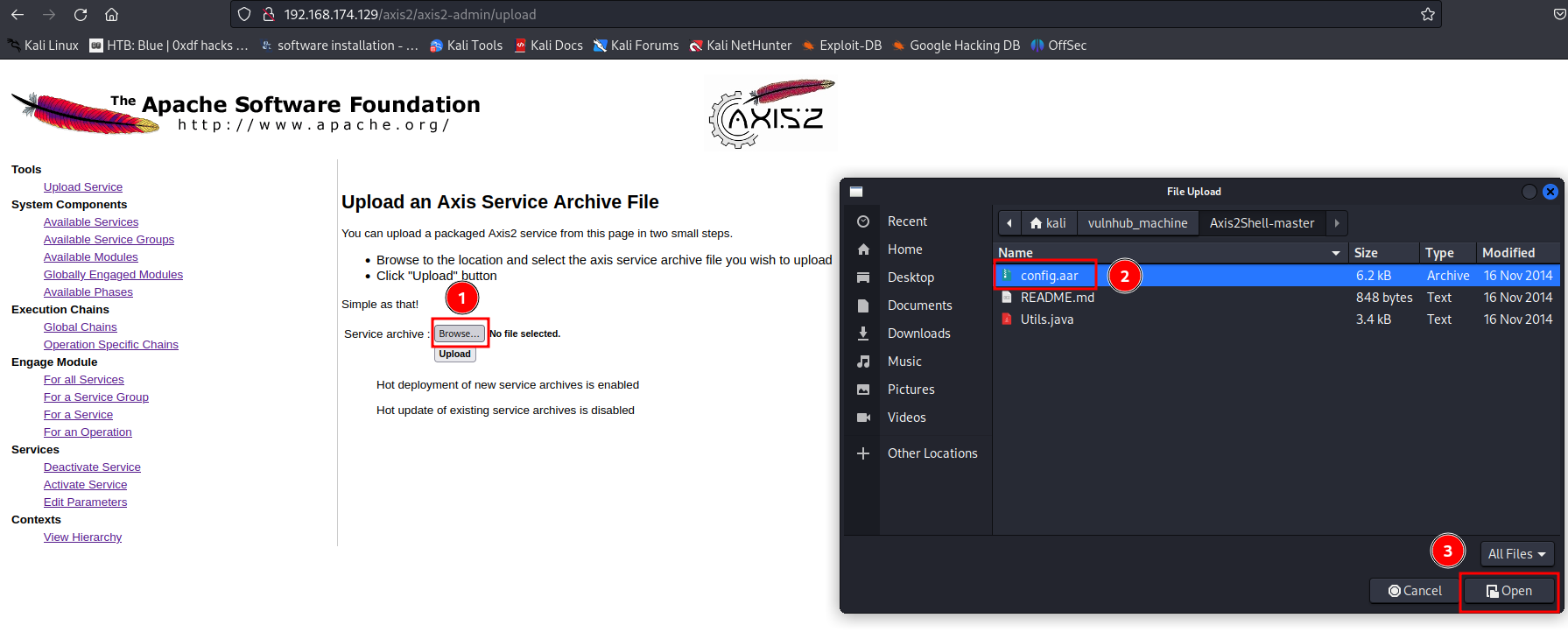Click For a Service Group link

[96, 397]
